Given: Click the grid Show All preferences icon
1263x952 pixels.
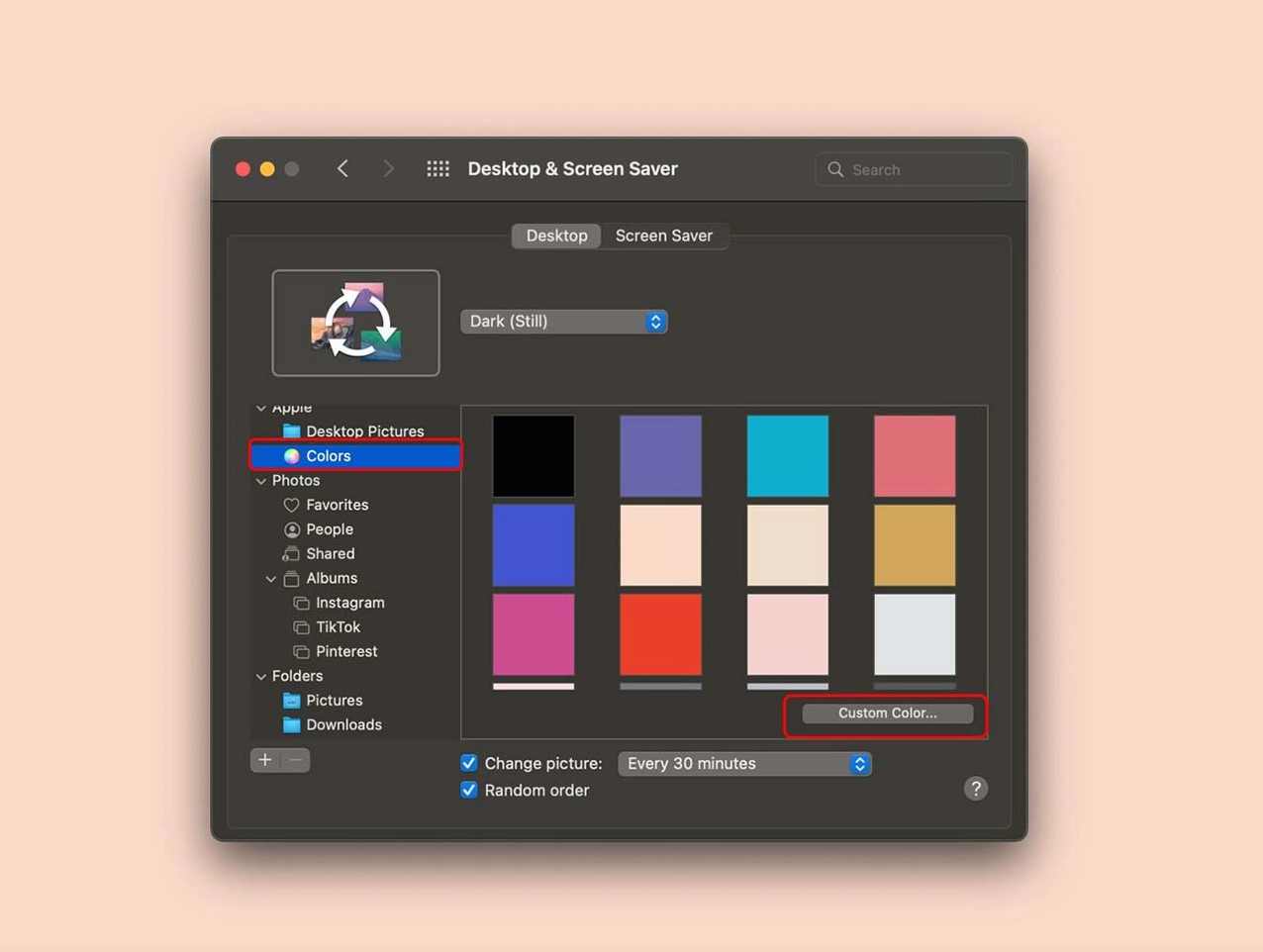Looking at the screenshot, I should (437, 169).
